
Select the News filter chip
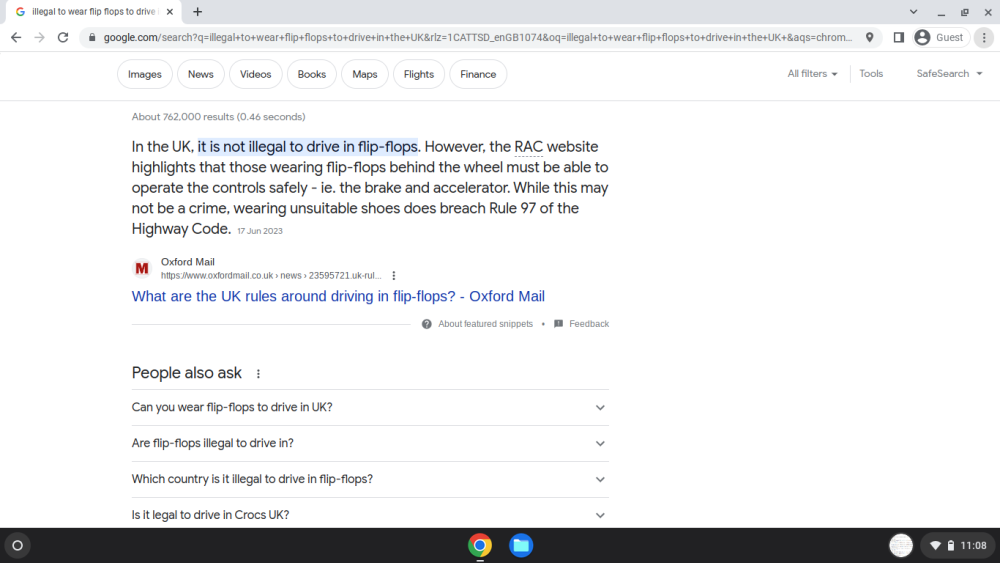pos(200,74)
